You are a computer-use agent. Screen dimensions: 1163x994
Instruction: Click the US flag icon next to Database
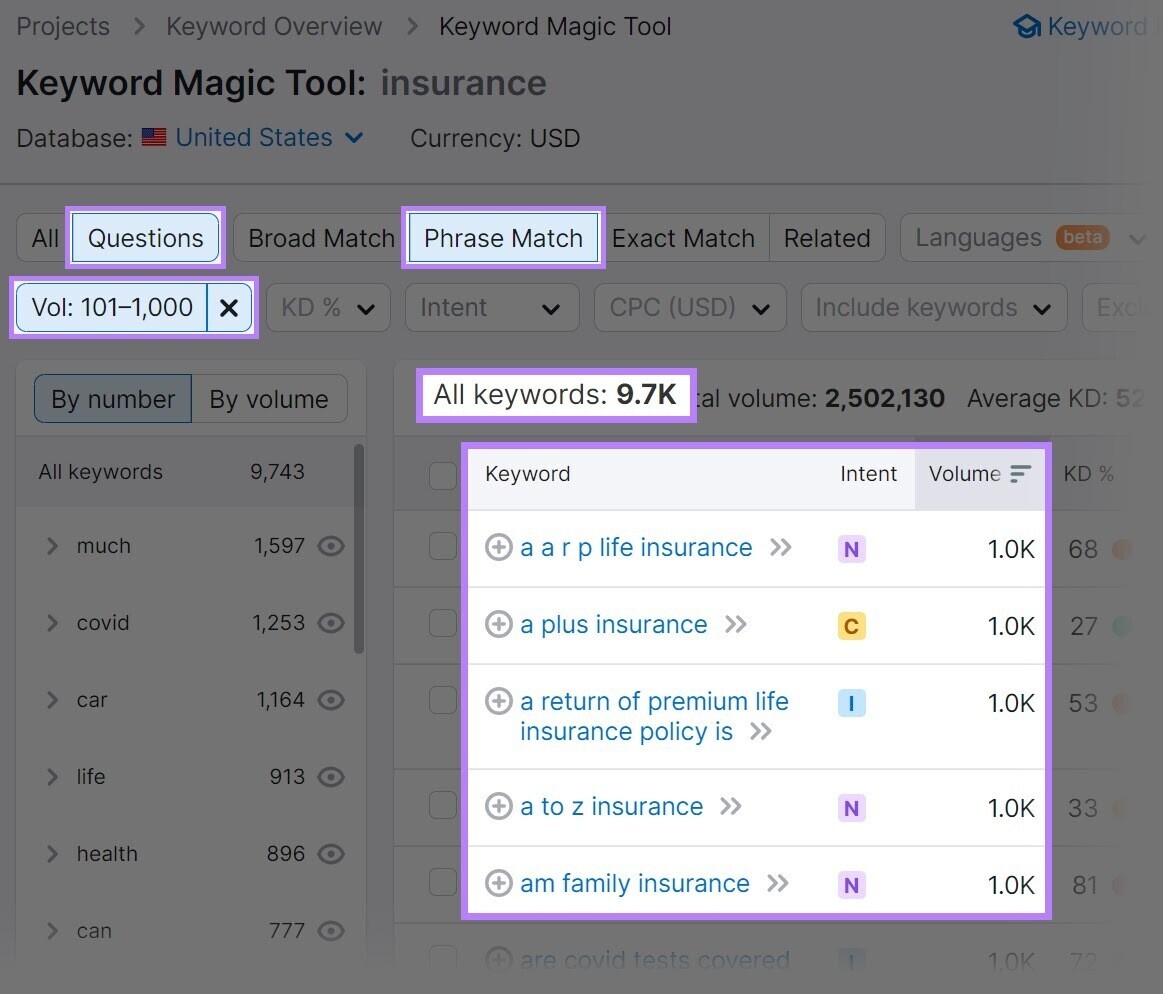coord(152,137)
